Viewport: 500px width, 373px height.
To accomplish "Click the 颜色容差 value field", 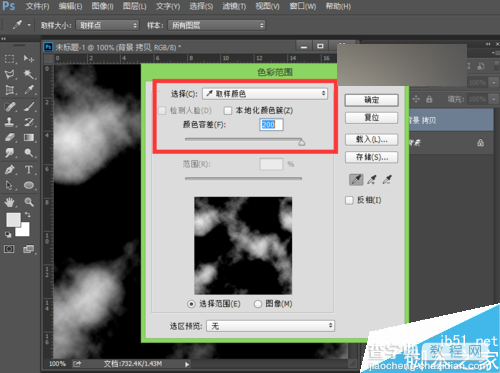I will click(x=271, y=125).
